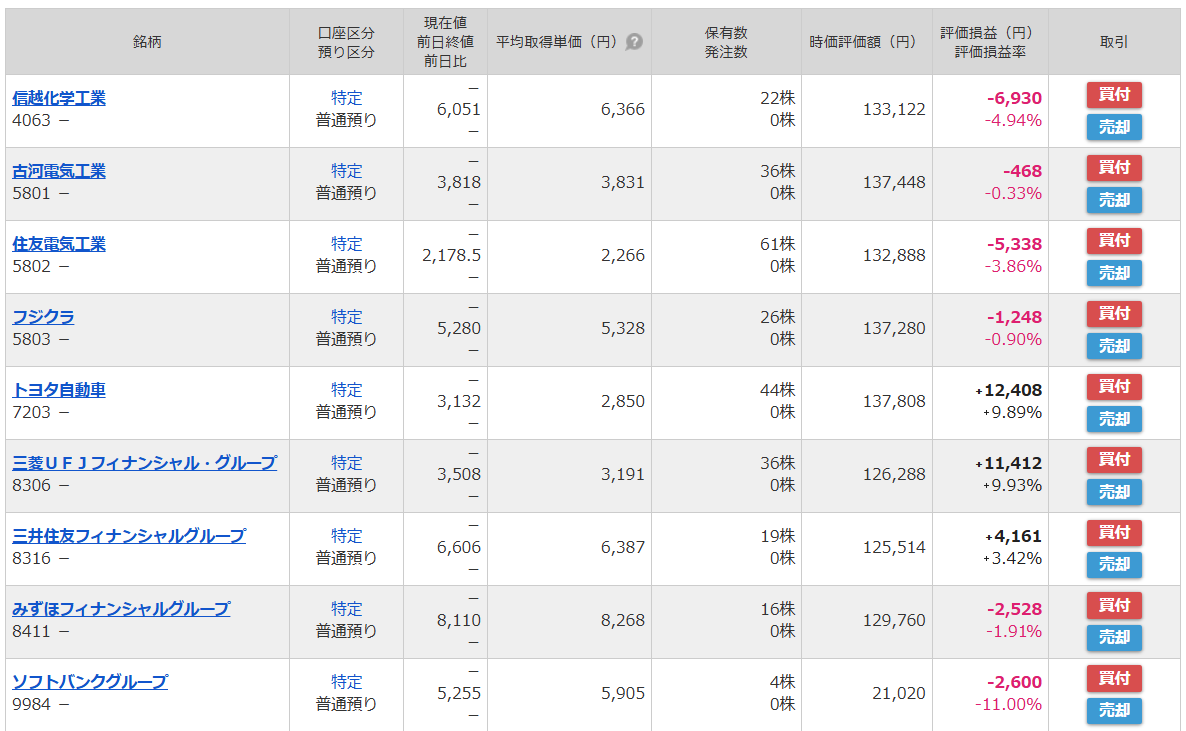Select average cost 5,905
The height and width of the screenshot is (731, 1186).
pyautogui.click(x=623, y=693)
